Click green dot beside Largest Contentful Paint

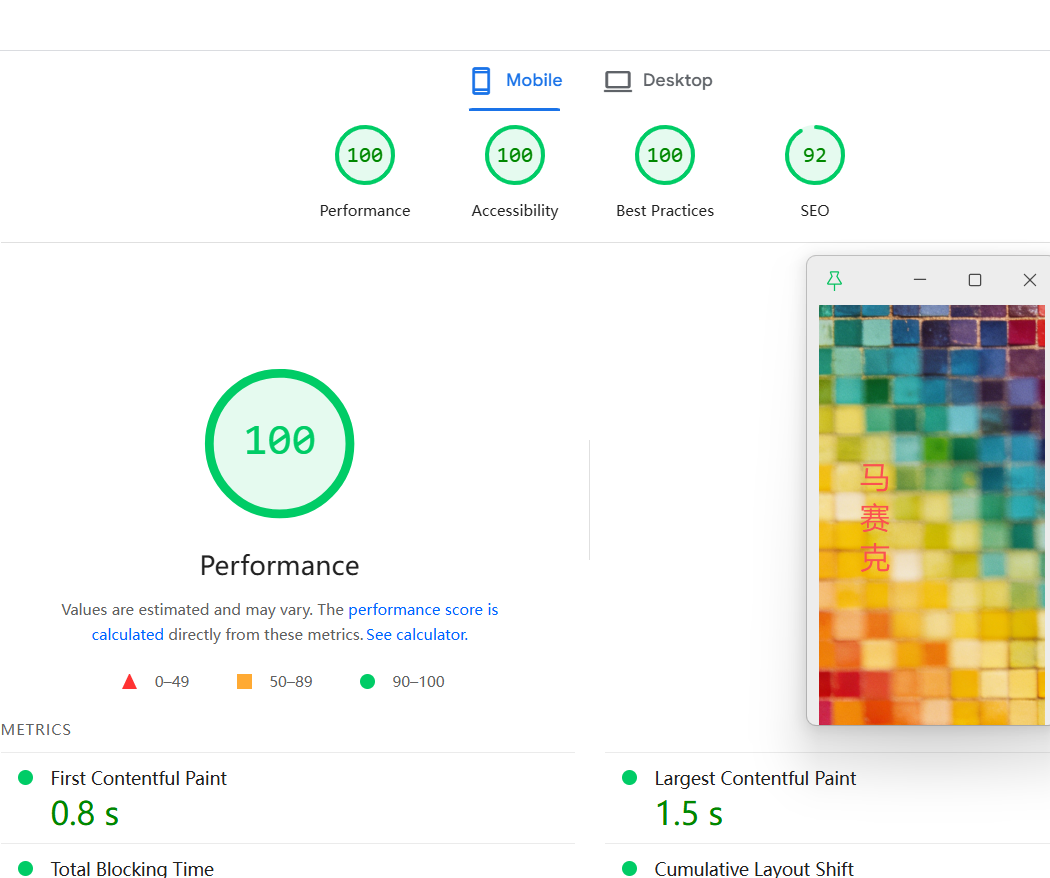629,778
